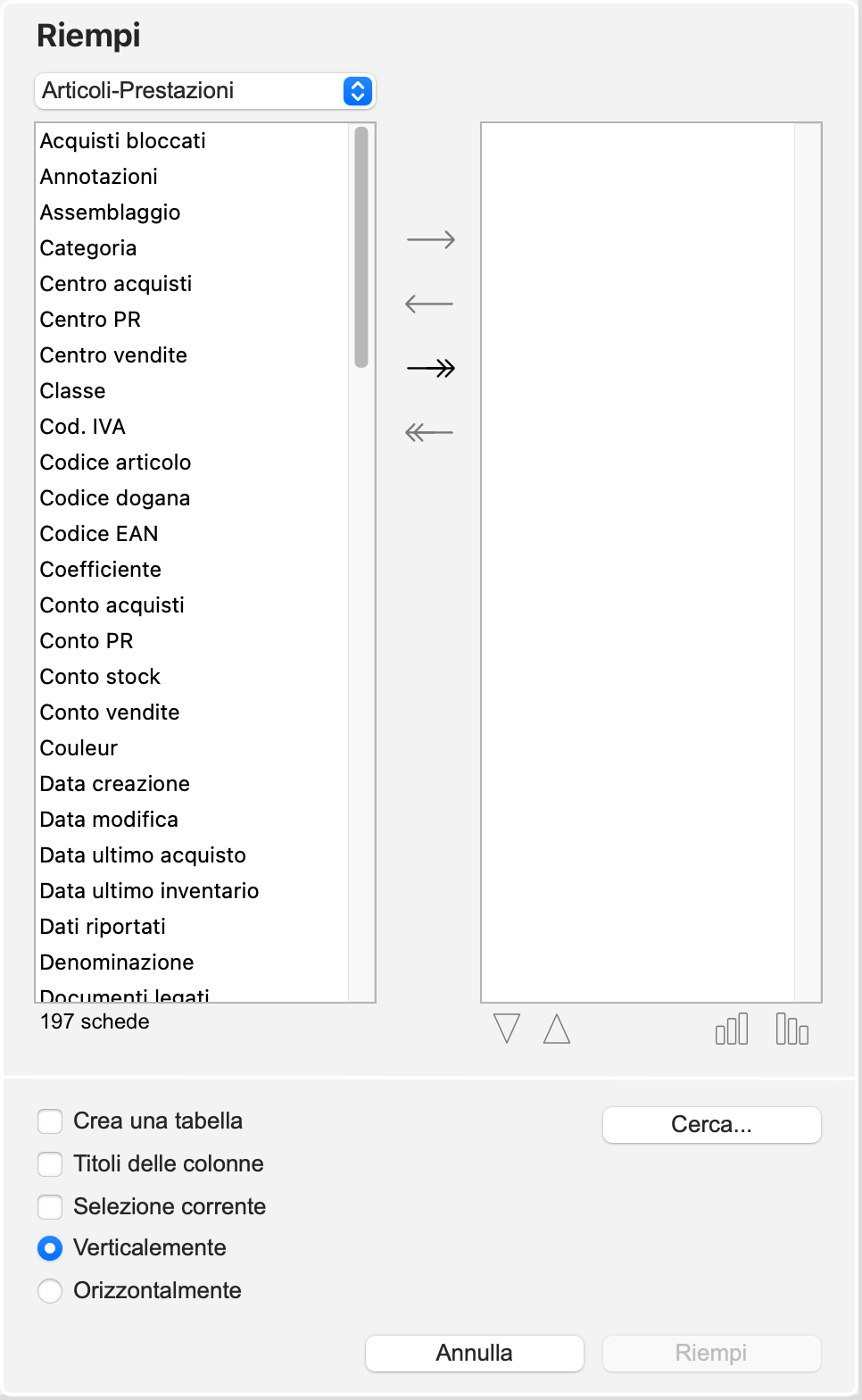
Task: Click the single left arrow to remove field
Action: (x=430, y=304)
